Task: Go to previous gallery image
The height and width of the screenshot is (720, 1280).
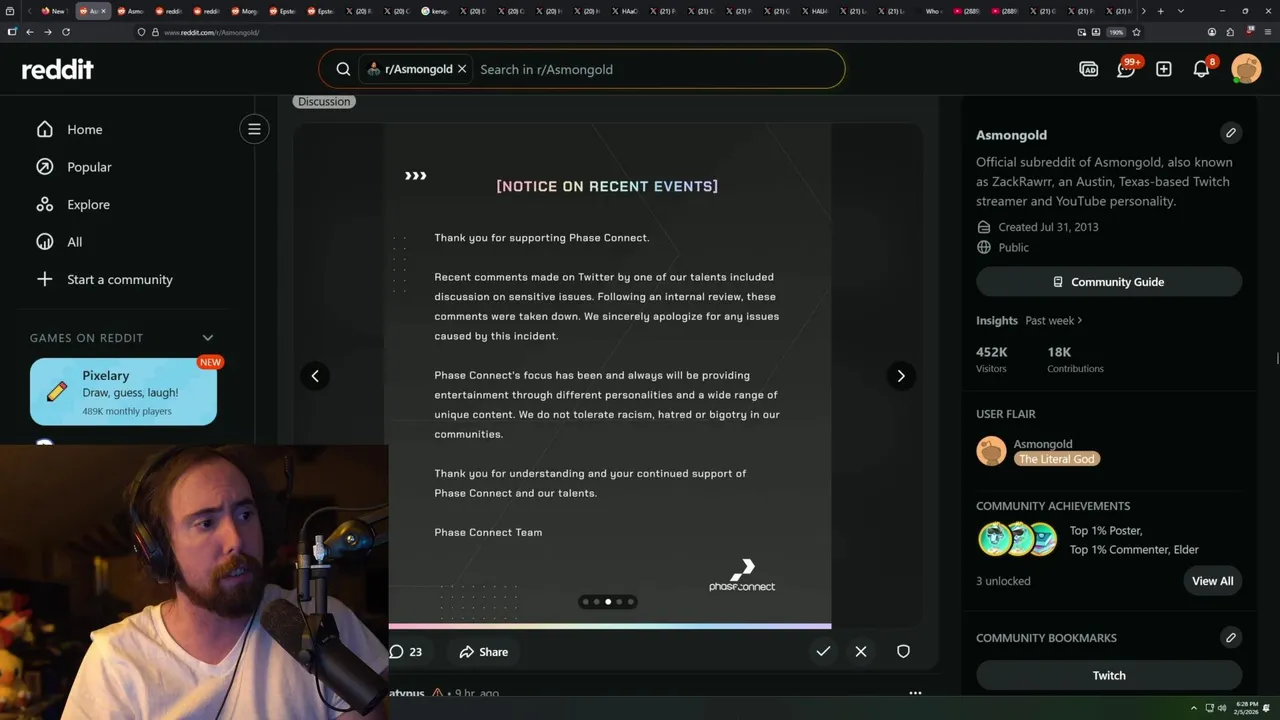Action: (315, 376)
